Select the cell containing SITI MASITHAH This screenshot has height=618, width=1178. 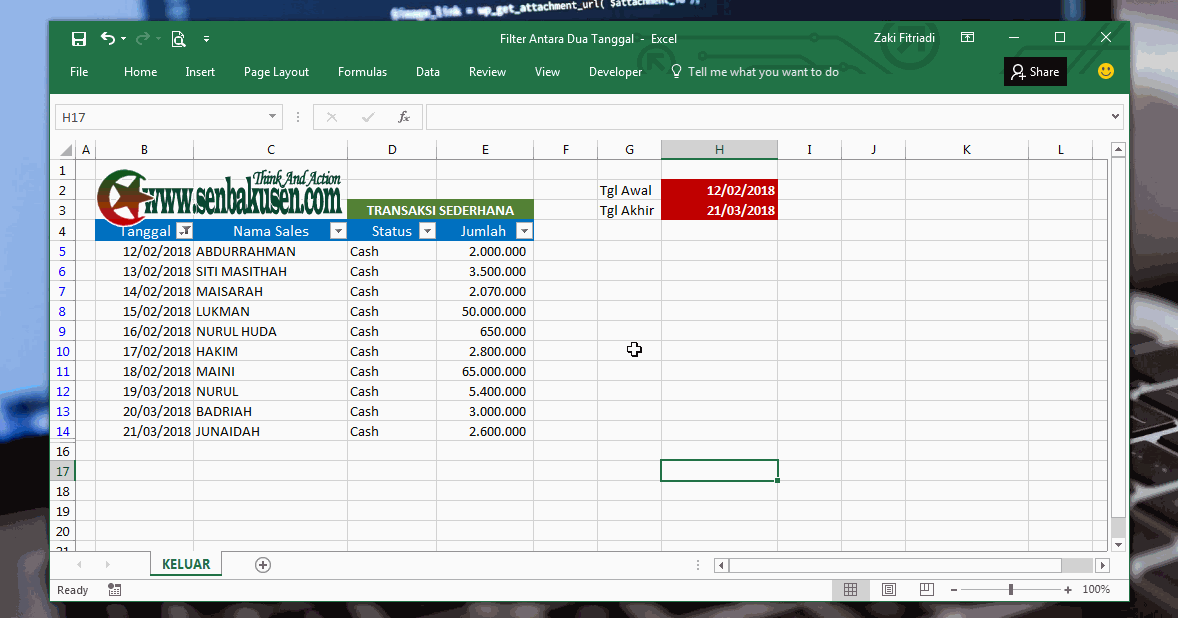270,272
